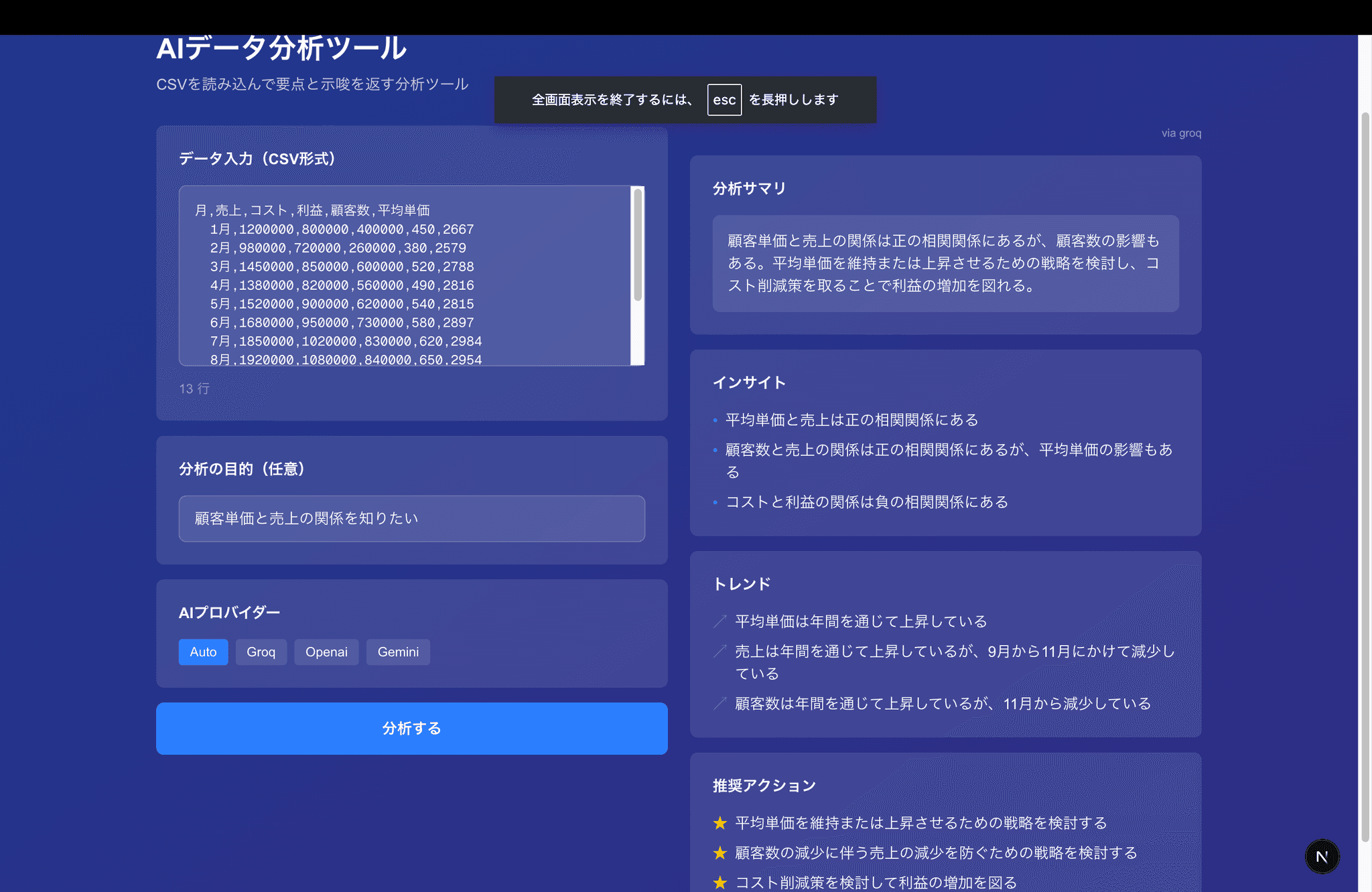Screen dimensions: 1372x892
Task: Select Openai as the AI provider
Action: [326, 652]
